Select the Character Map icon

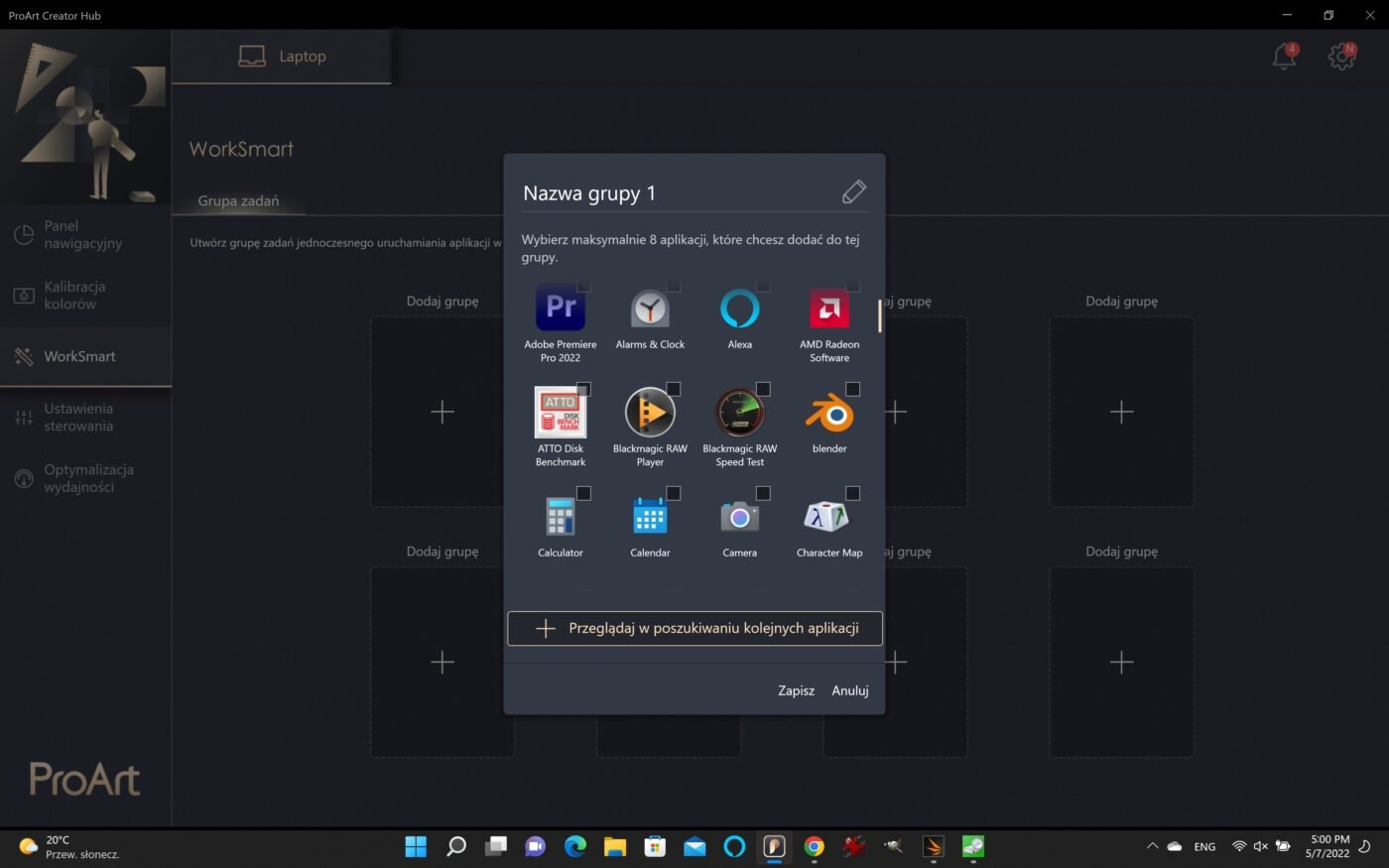[829, 517]
